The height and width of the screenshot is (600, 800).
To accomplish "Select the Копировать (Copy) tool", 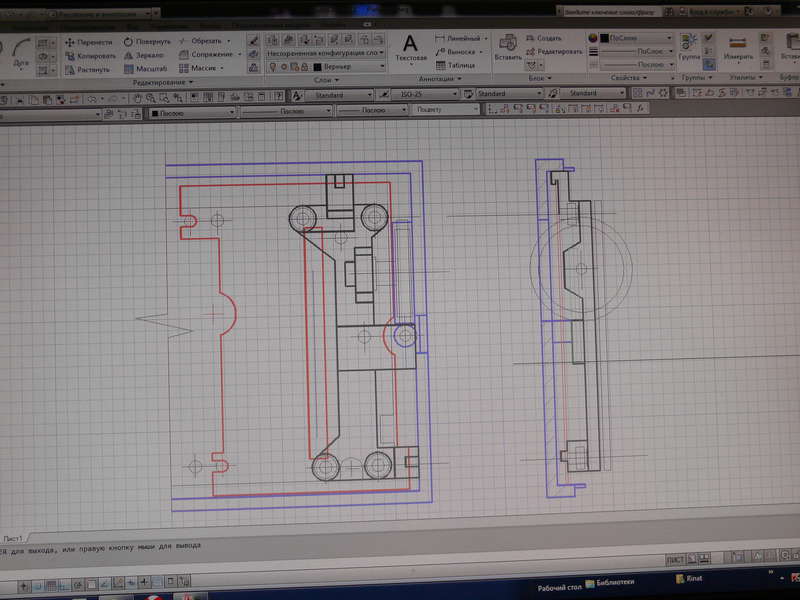I will [91, 56].
